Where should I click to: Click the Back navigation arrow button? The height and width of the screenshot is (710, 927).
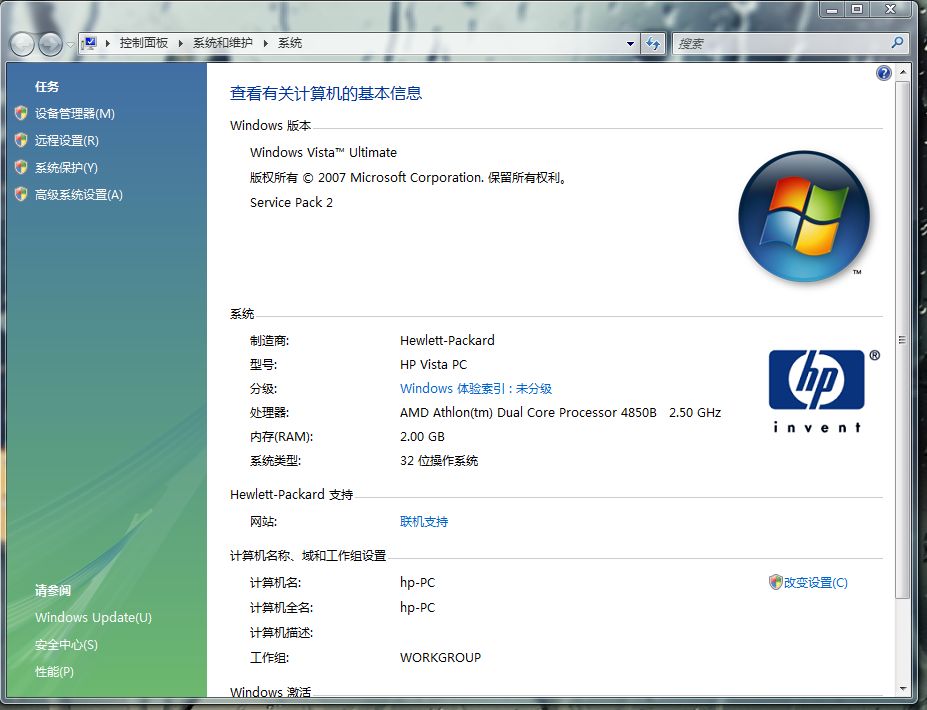click(22, 44)
